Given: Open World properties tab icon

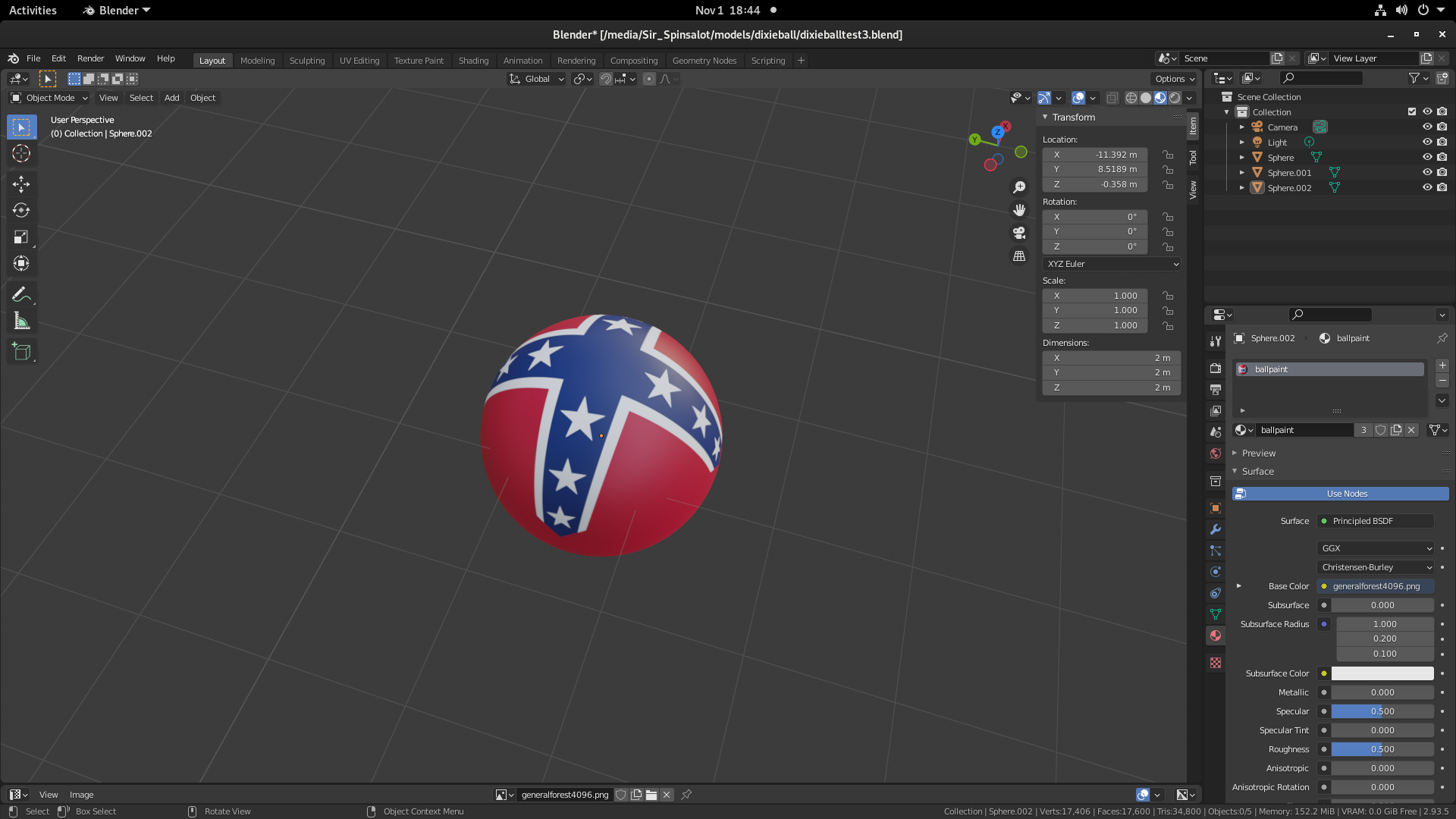Looking at the screenshot, I should [x=1216, y=453].
